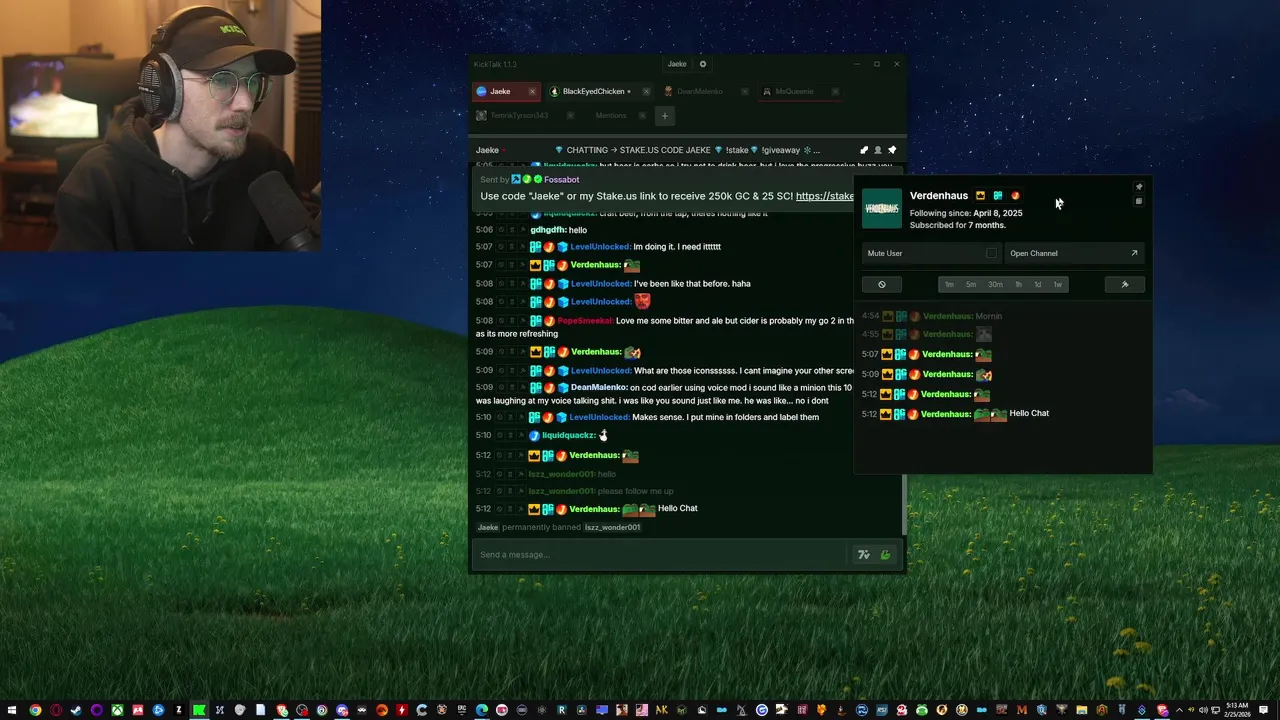Click the pin icon in chatroom header
This screenshot has height=720, width=1280.
[892, 150]
